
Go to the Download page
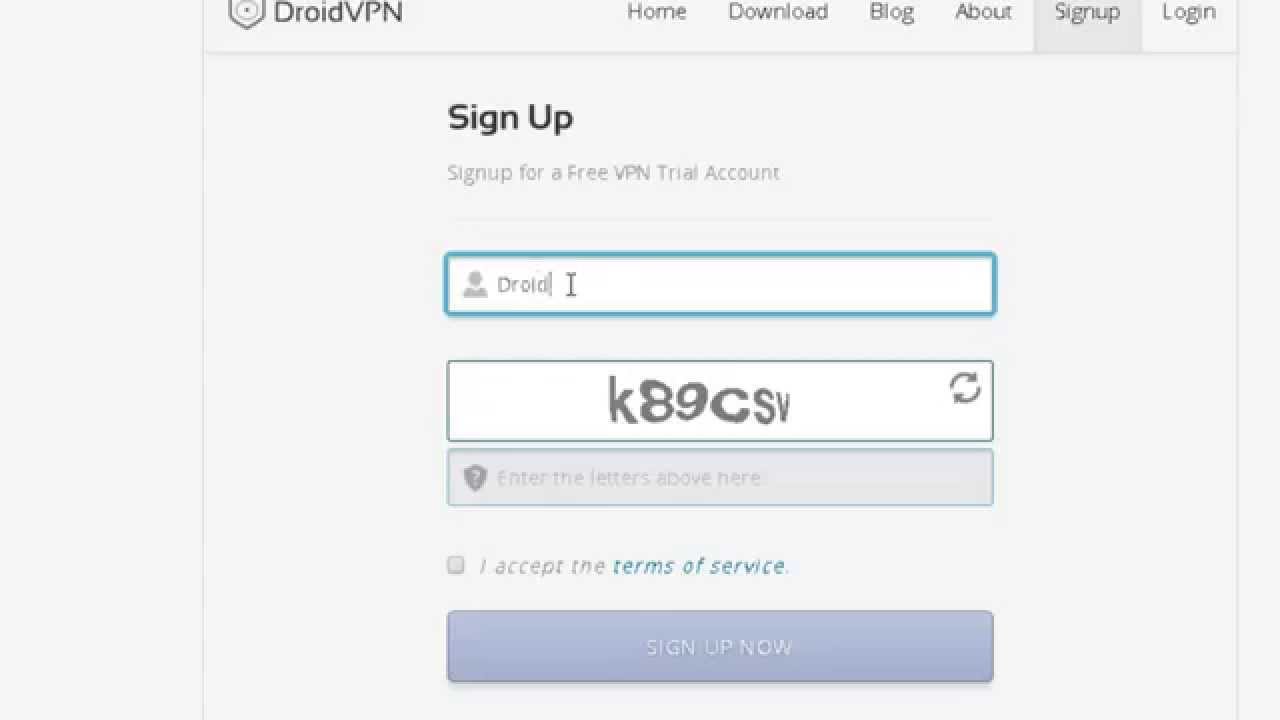tap(778, 12)
